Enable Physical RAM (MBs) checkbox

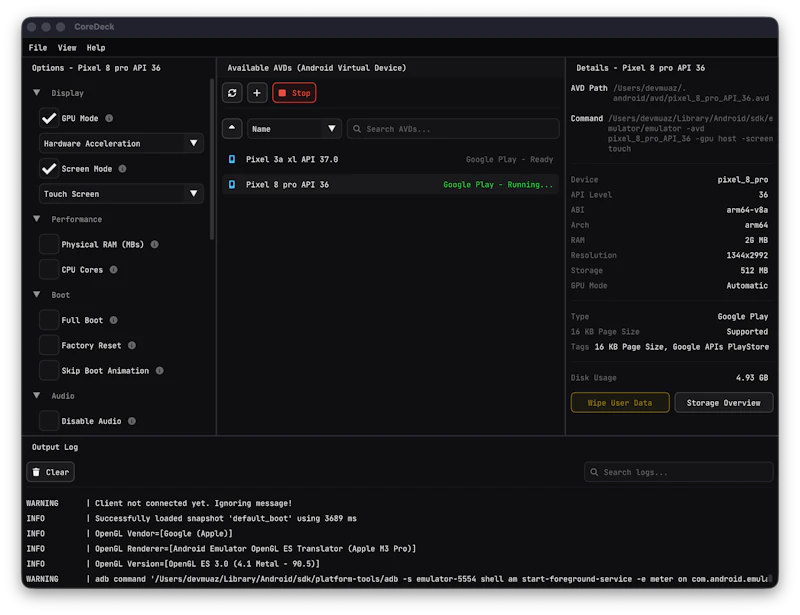coord(49,244)
